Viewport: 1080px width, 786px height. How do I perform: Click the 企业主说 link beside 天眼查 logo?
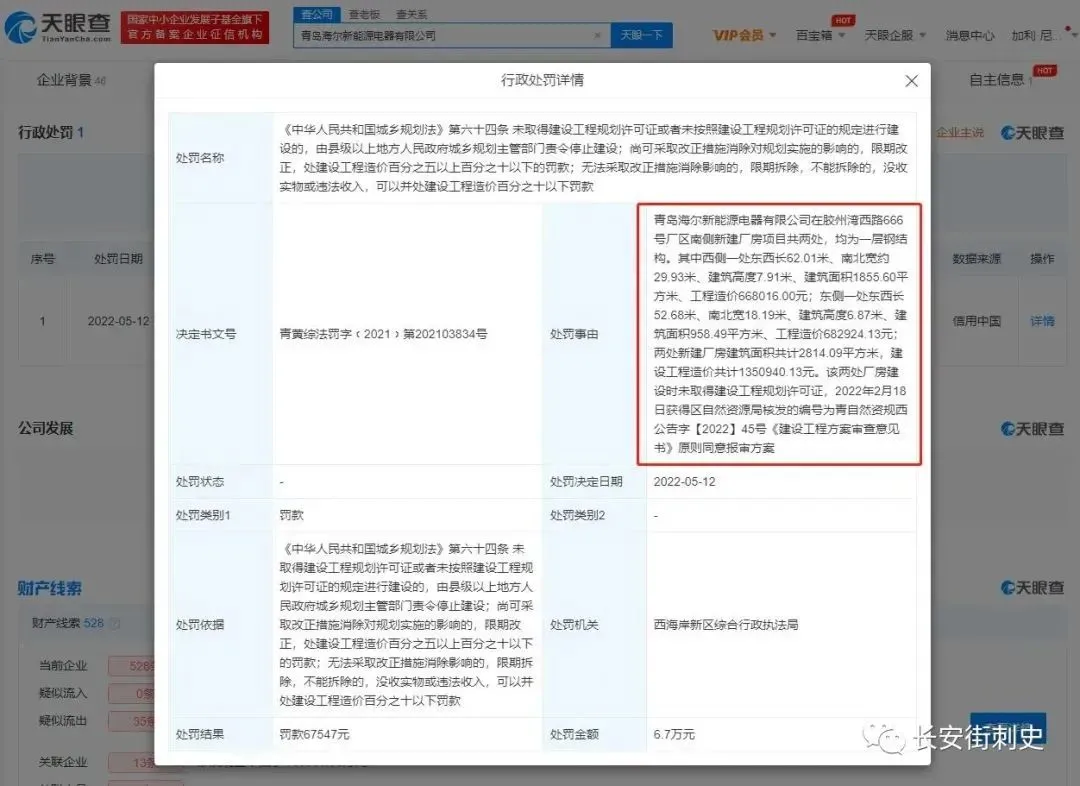coord(960,133)
